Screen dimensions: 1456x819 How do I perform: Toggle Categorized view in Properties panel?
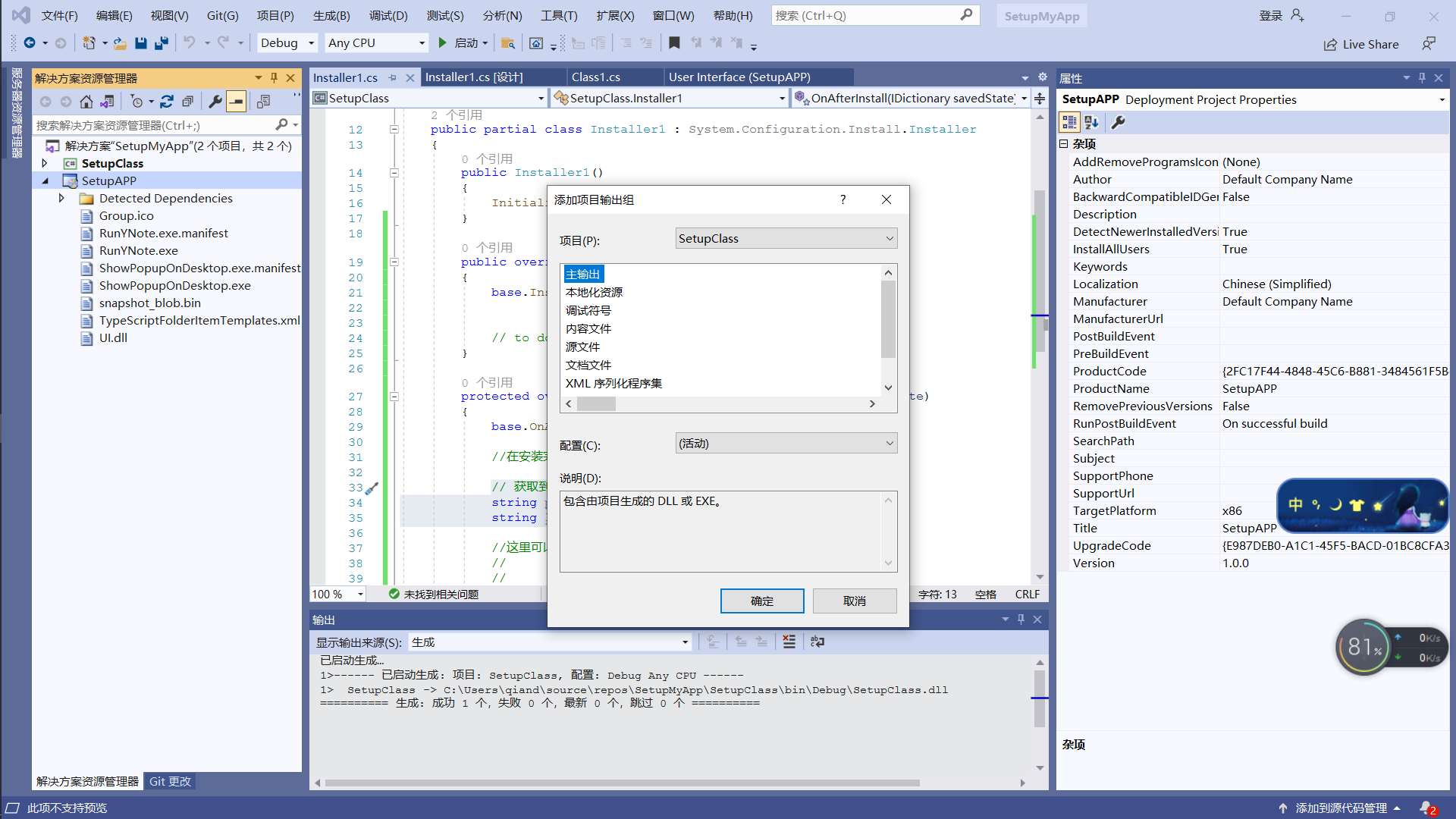(1069, 122)
